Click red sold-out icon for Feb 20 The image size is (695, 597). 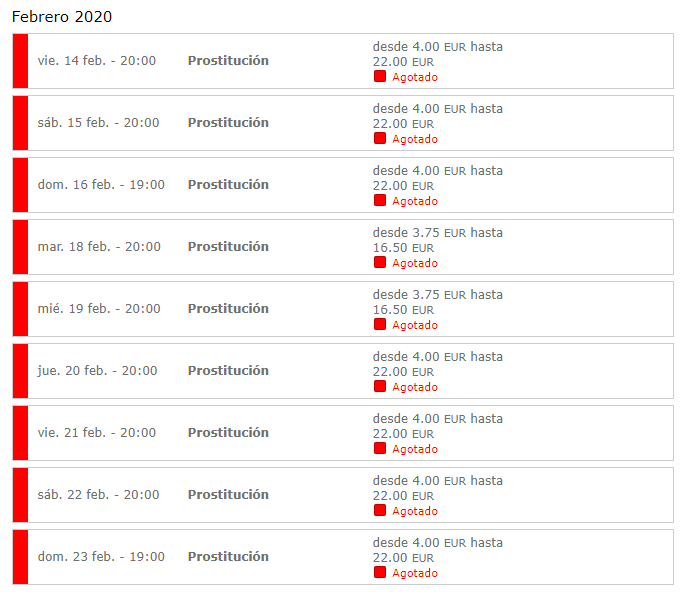pos(380,386)
